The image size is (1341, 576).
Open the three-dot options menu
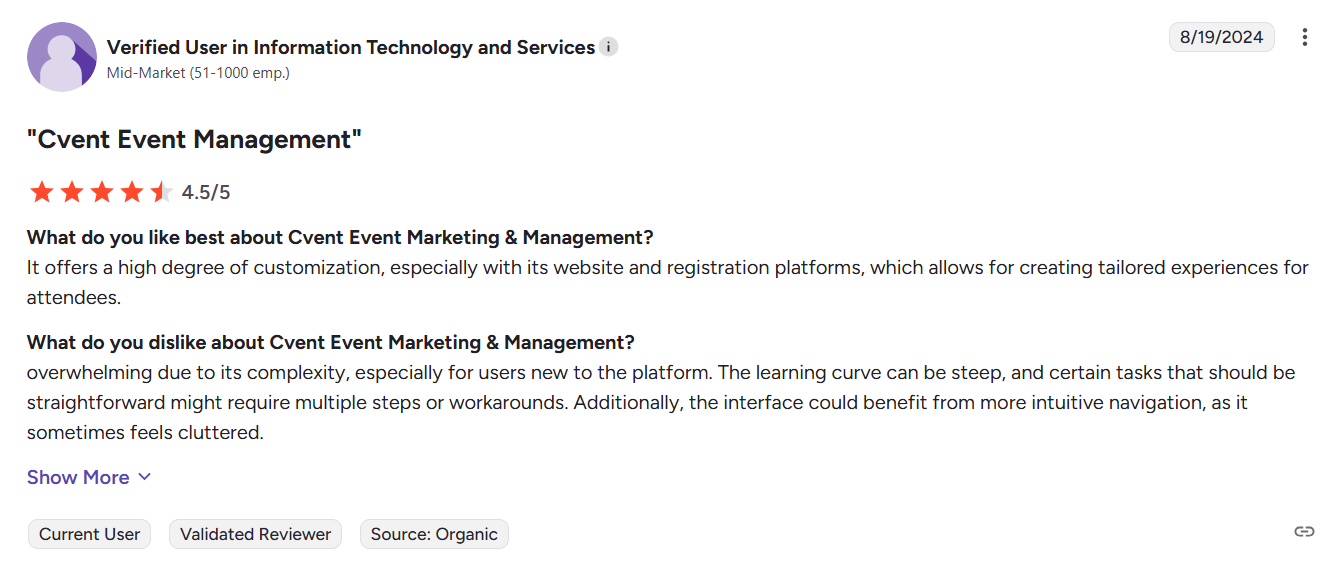1304,38
